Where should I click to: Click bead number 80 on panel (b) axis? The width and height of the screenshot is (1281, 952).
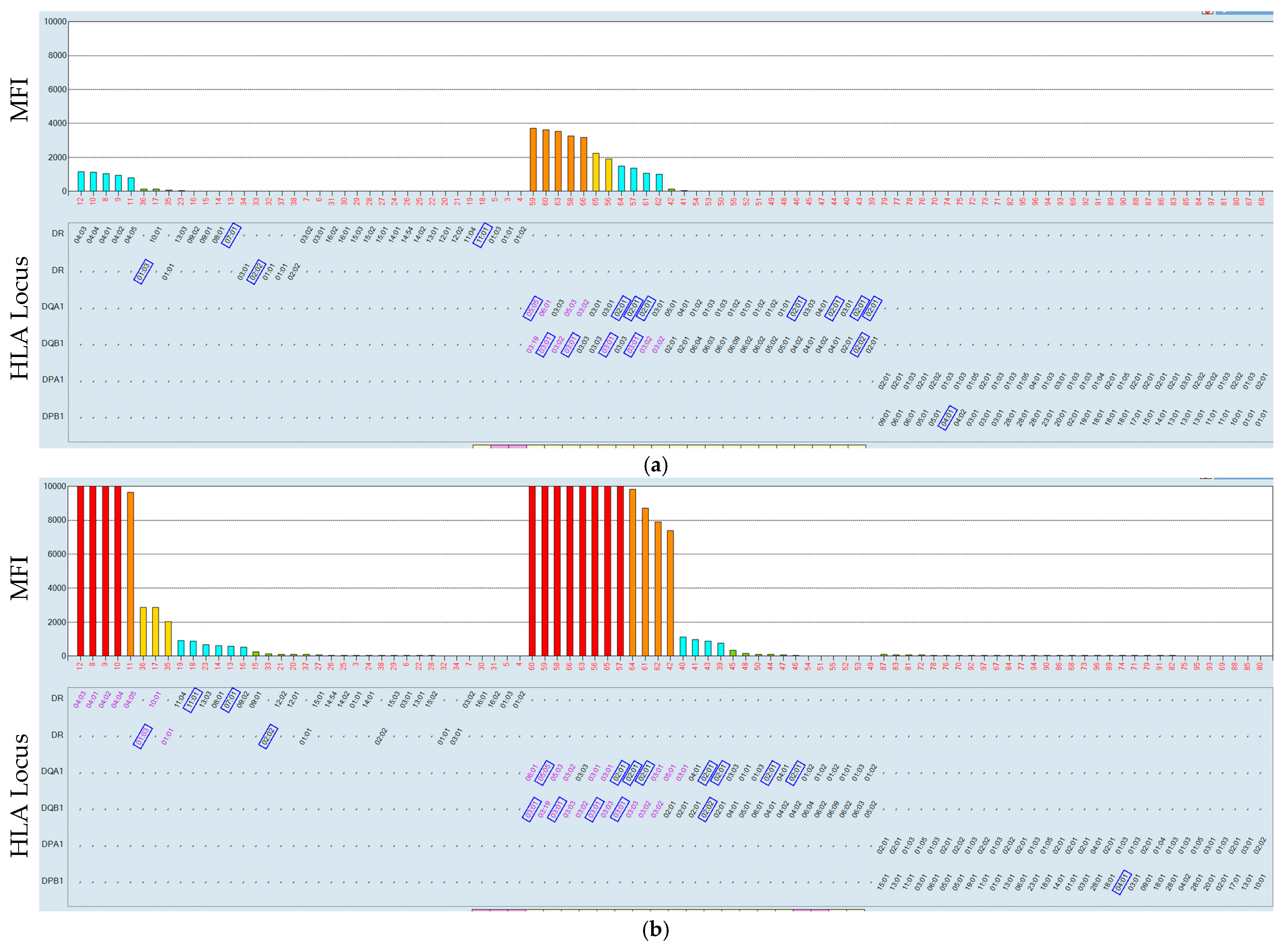[1260, 666]
